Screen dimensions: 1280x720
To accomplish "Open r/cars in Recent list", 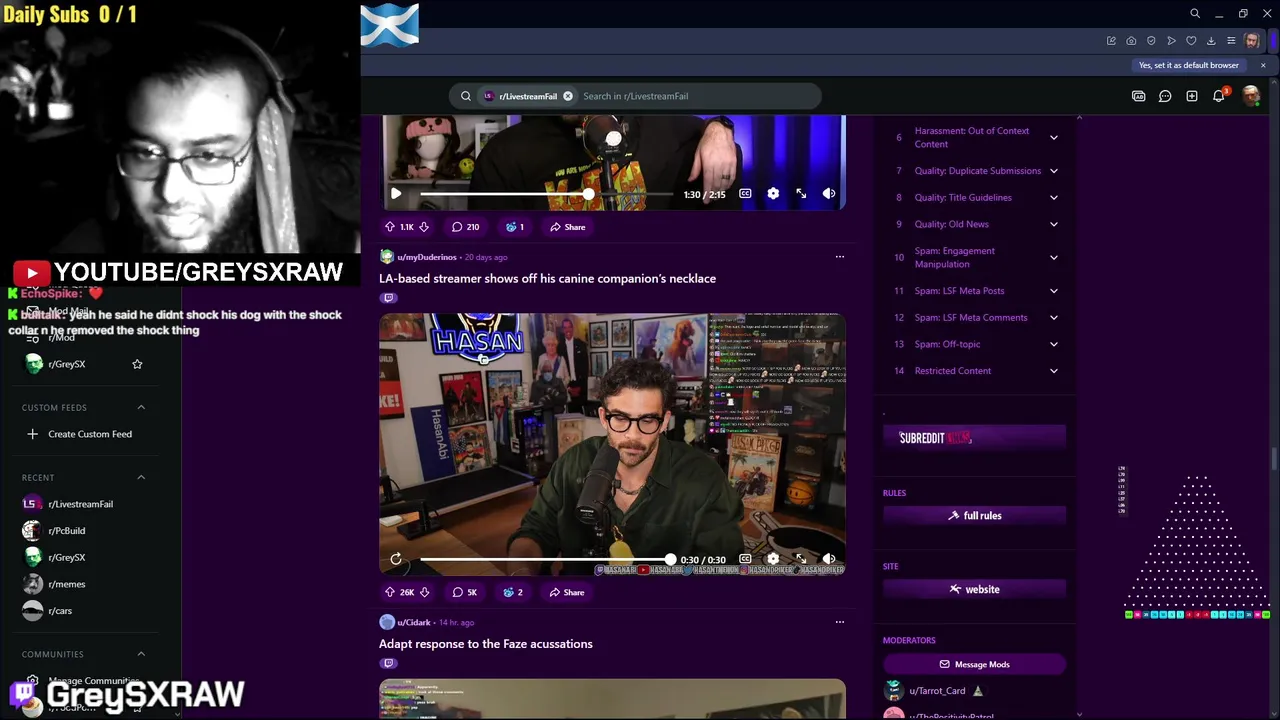I will coord(60,611).
